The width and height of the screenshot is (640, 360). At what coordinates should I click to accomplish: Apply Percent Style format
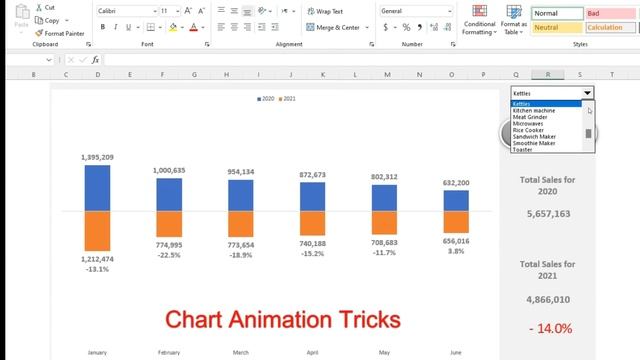point(406,27)
